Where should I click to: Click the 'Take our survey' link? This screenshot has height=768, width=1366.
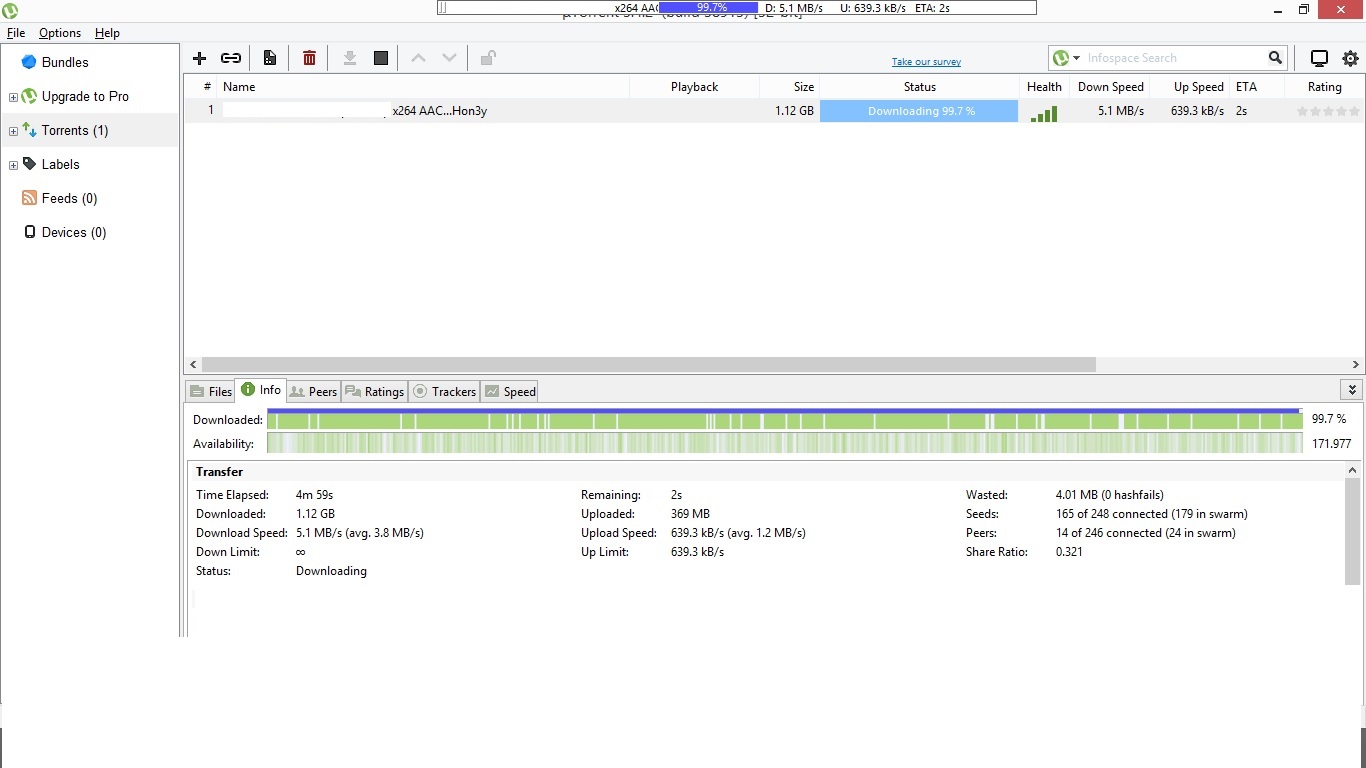(x=926, y=62)
